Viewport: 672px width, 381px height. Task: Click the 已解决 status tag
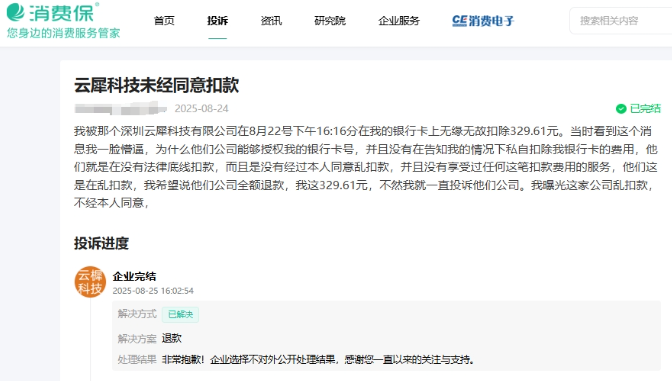coord(180,315)
